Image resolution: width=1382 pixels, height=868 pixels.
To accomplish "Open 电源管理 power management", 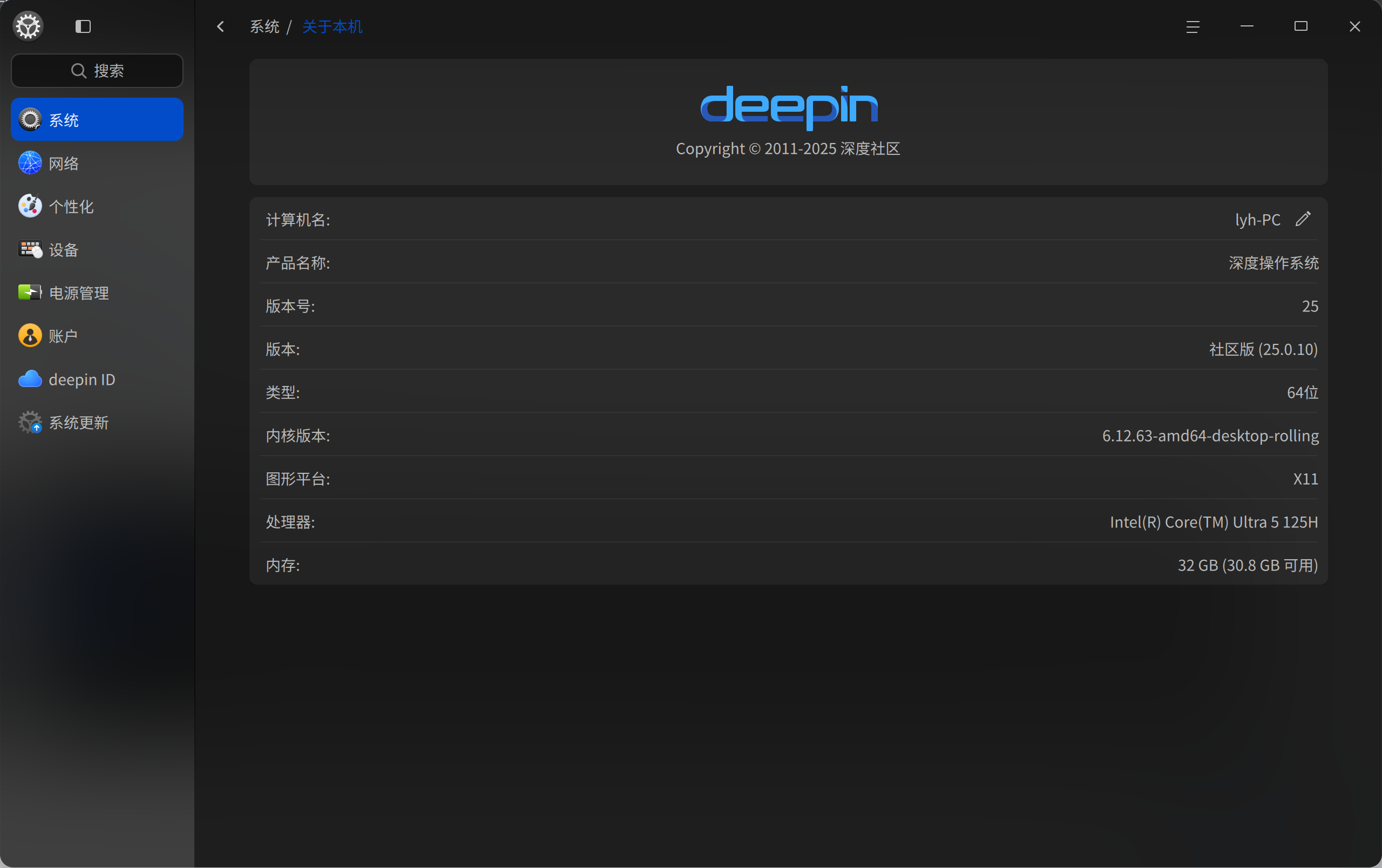I will [x=97, y=293].
